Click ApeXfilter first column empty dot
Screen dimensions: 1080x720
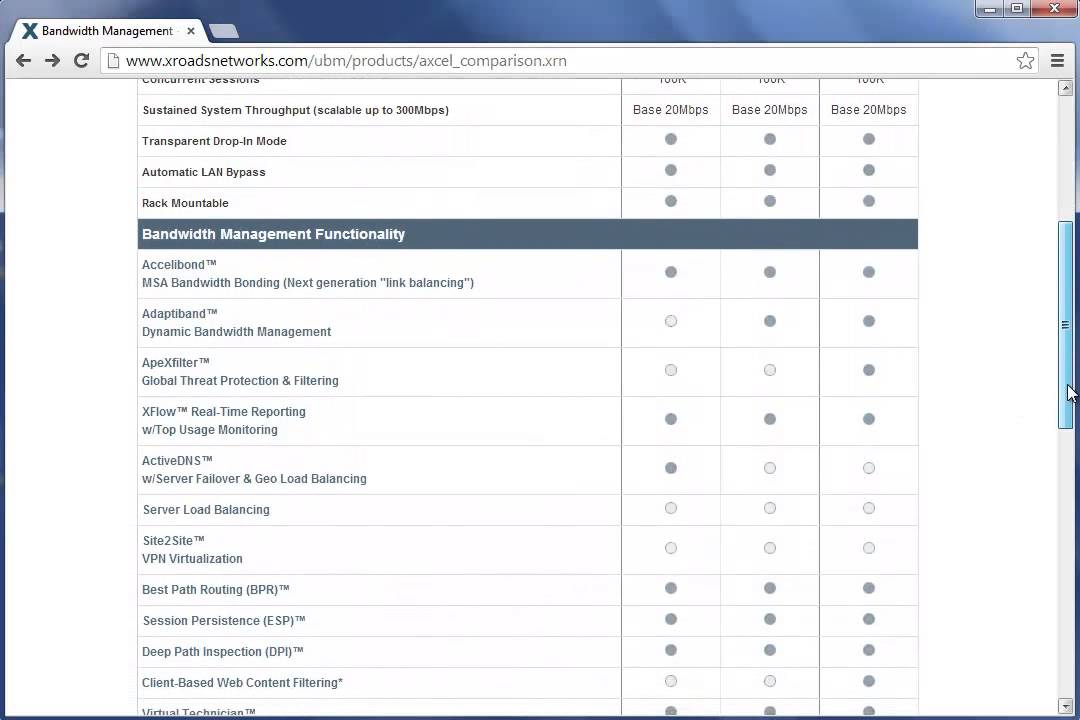671,370
